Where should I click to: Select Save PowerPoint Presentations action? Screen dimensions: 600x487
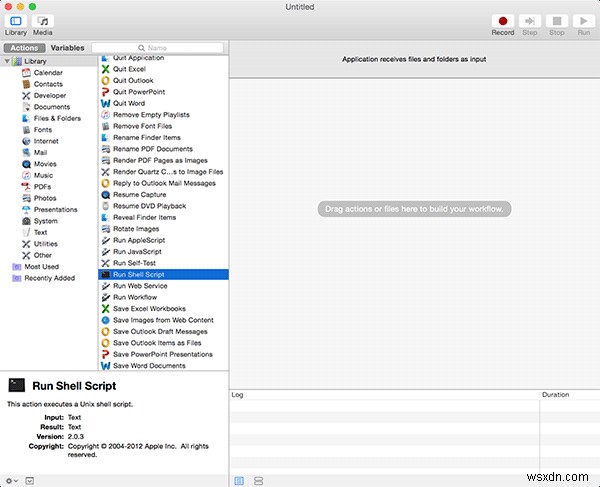(x=163, y=354)
